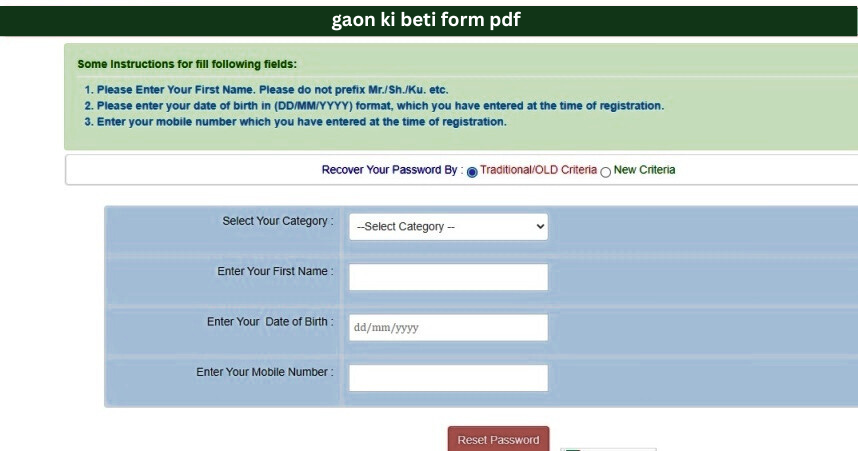
Task: Click the 'Select Your Category :' label
Action: [278, 221]
